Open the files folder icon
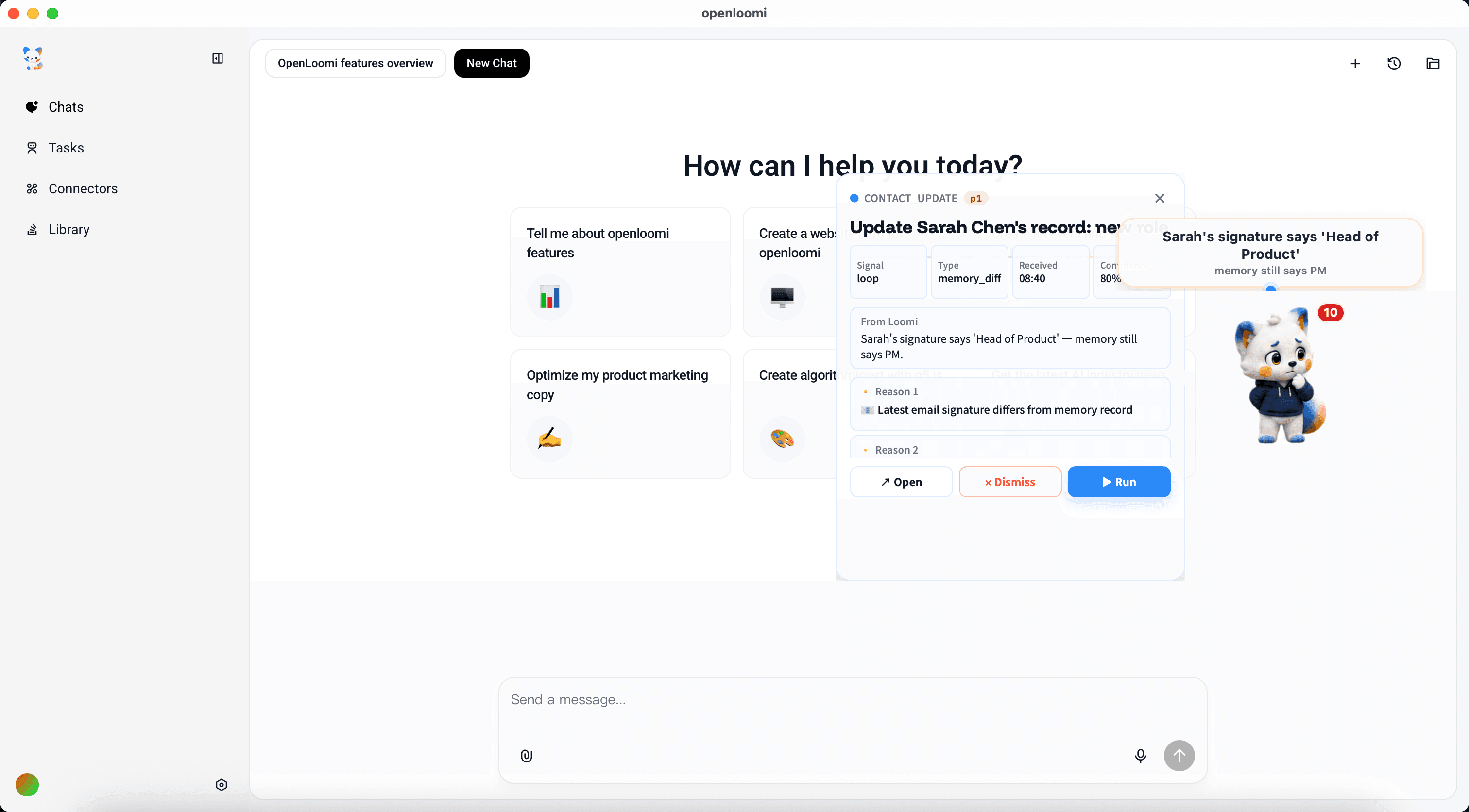The width and height of the screenshot is (1469, 812). pyautogui.click(x=1433, y=64)
